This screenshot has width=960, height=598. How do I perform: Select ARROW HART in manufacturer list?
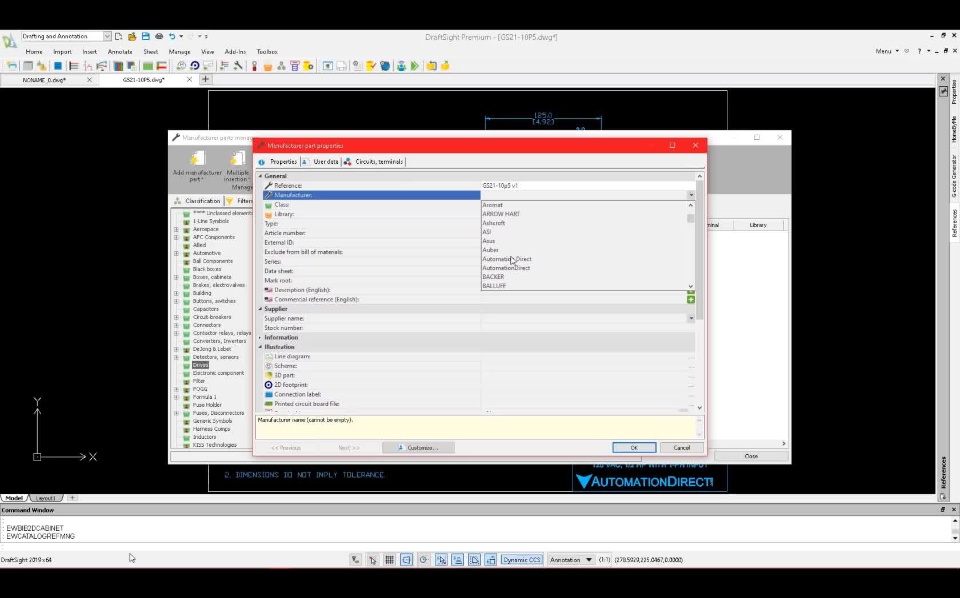tap(501, 214)
